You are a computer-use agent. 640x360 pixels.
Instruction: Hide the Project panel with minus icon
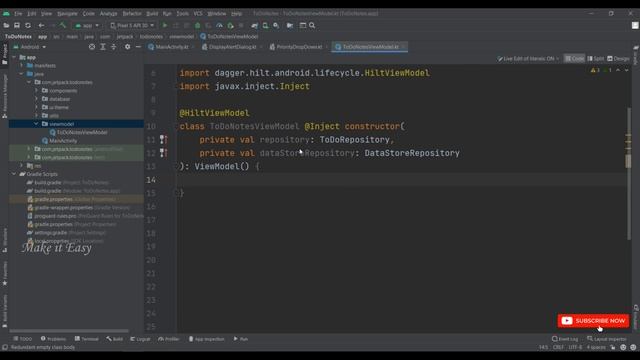[138, 47]
